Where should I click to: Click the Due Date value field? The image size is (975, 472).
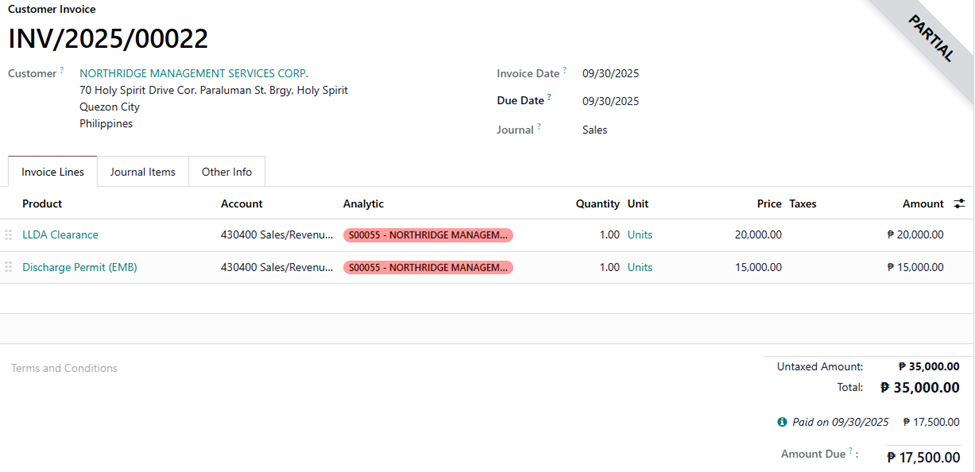coord(611,101)
